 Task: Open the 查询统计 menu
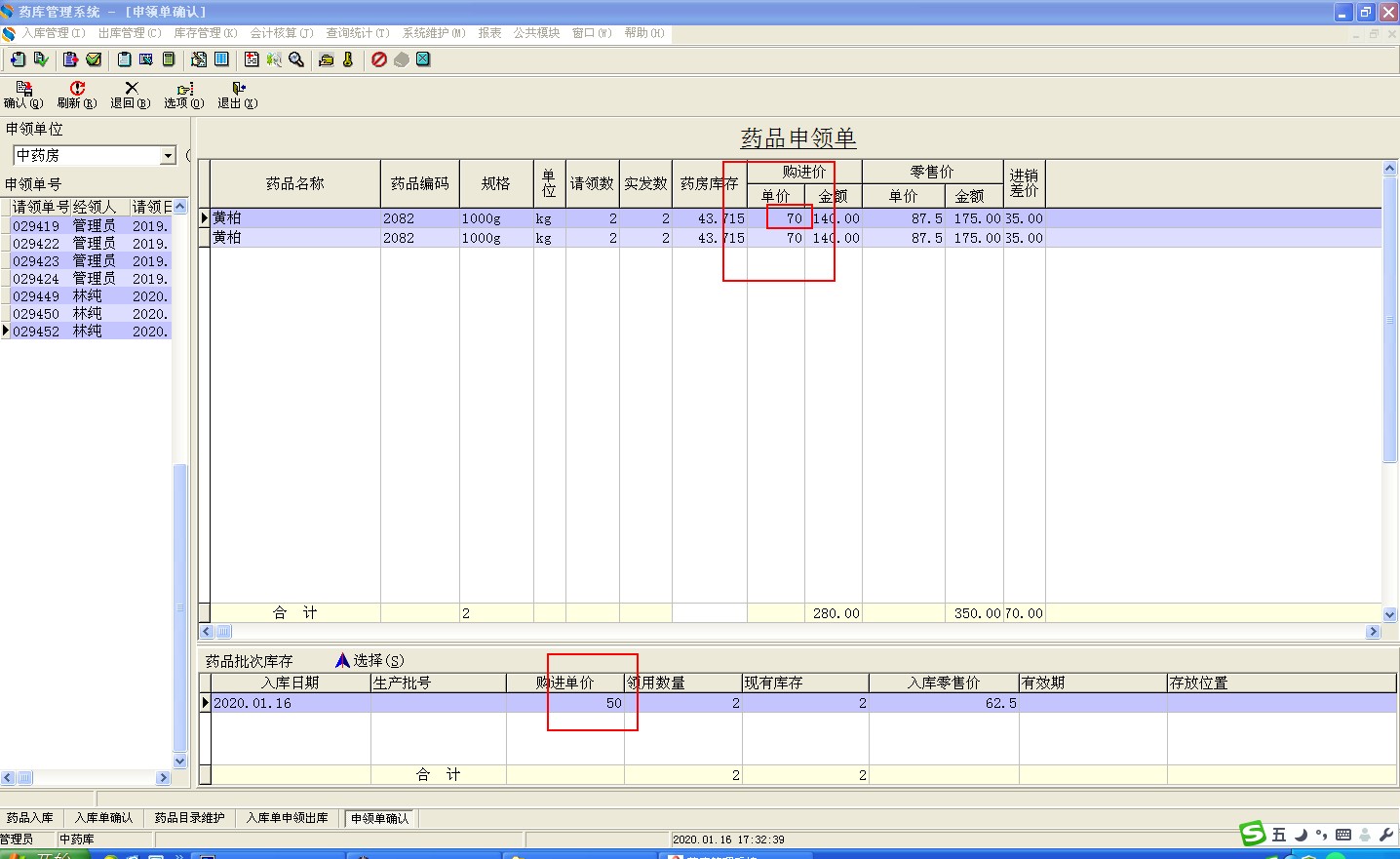tap(358, 33)
